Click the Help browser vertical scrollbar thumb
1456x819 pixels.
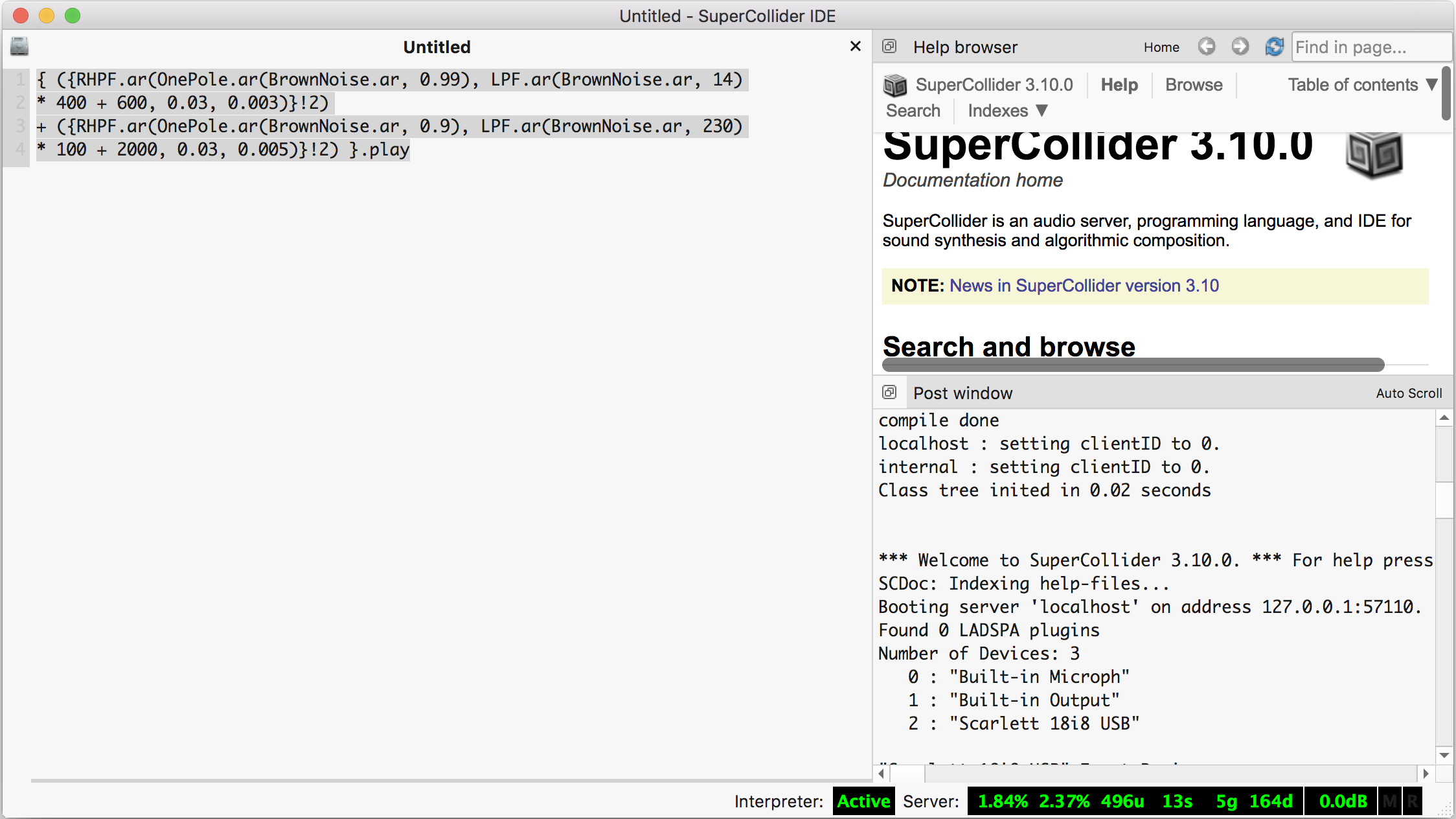(x=1446, y=93)
